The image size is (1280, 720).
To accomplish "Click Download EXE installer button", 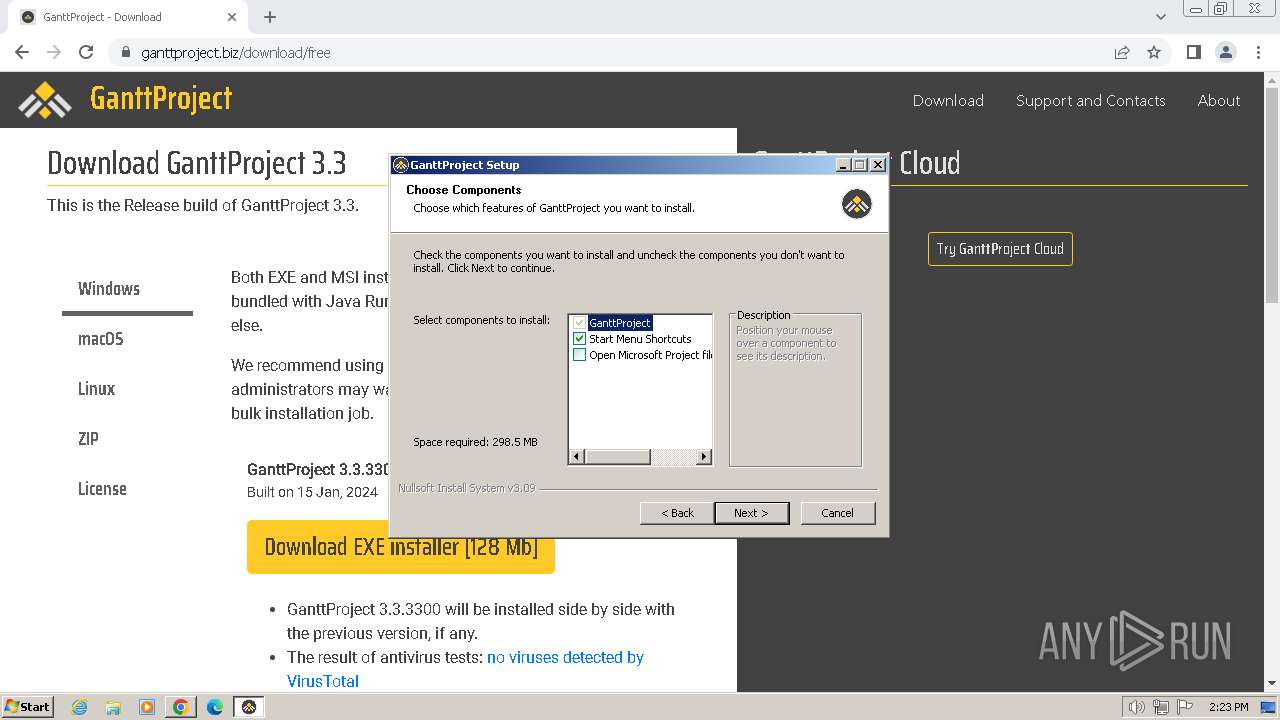I will (401, 547).
